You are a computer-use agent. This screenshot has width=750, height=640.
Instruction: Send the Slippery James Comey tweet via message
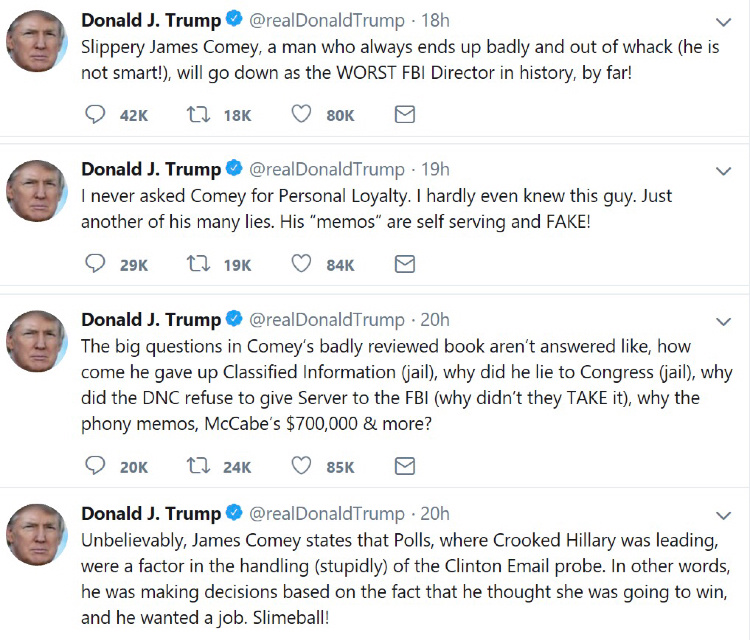[x=404, y=115]
